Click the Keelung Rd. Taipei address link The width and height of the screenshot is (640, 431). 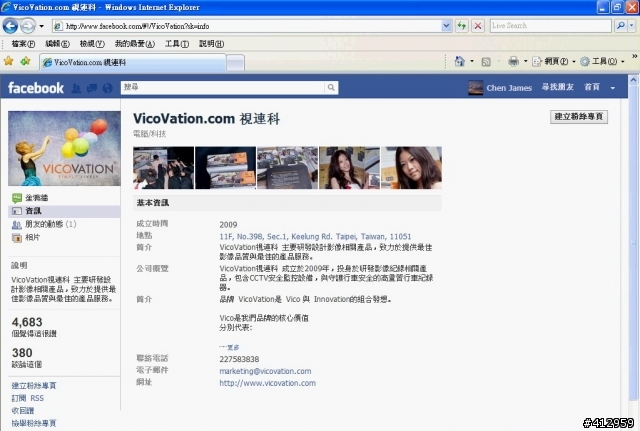coord(315,236)
